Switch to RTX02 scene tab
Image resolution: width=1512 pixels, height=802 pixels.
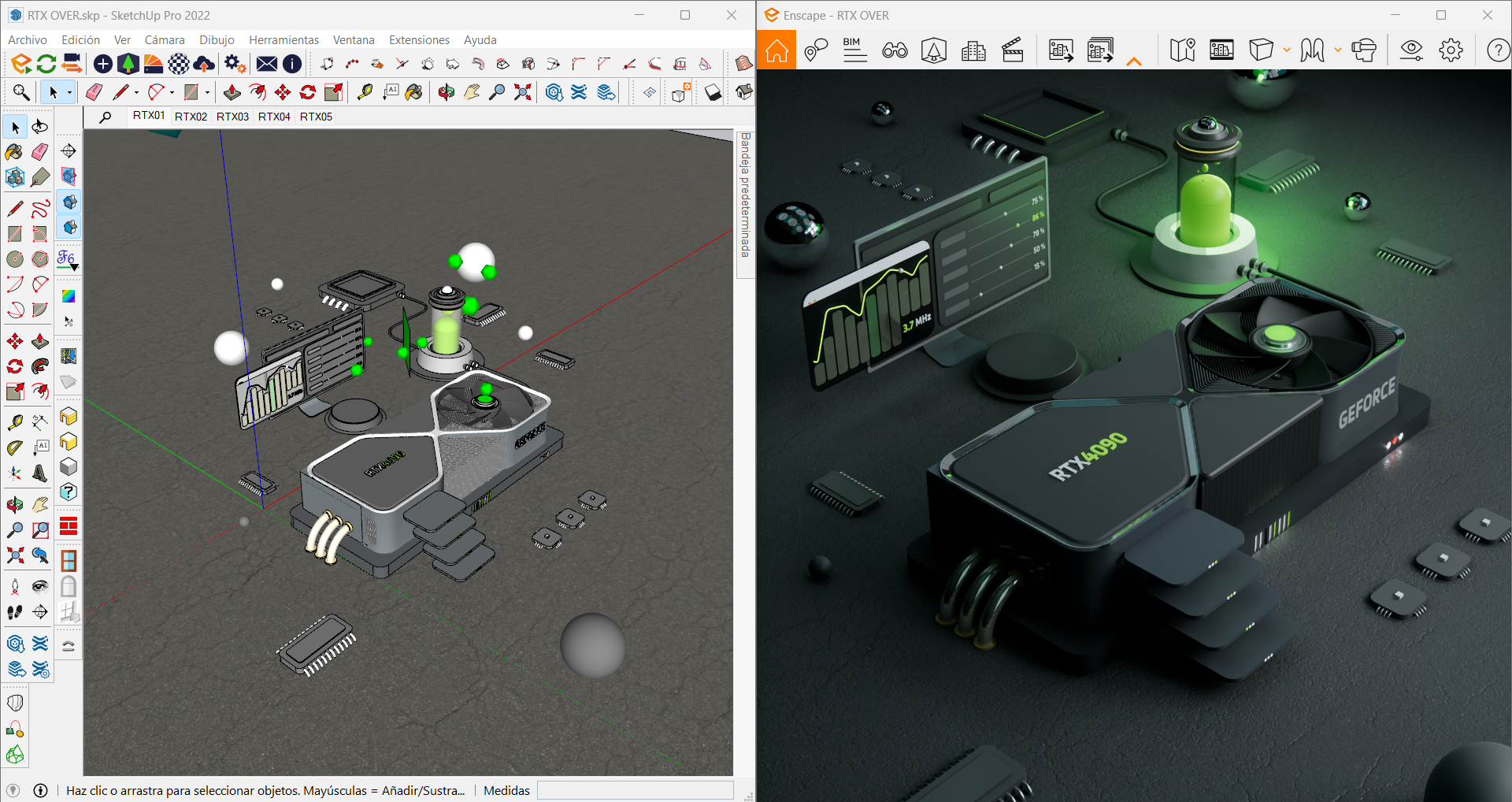191,117
